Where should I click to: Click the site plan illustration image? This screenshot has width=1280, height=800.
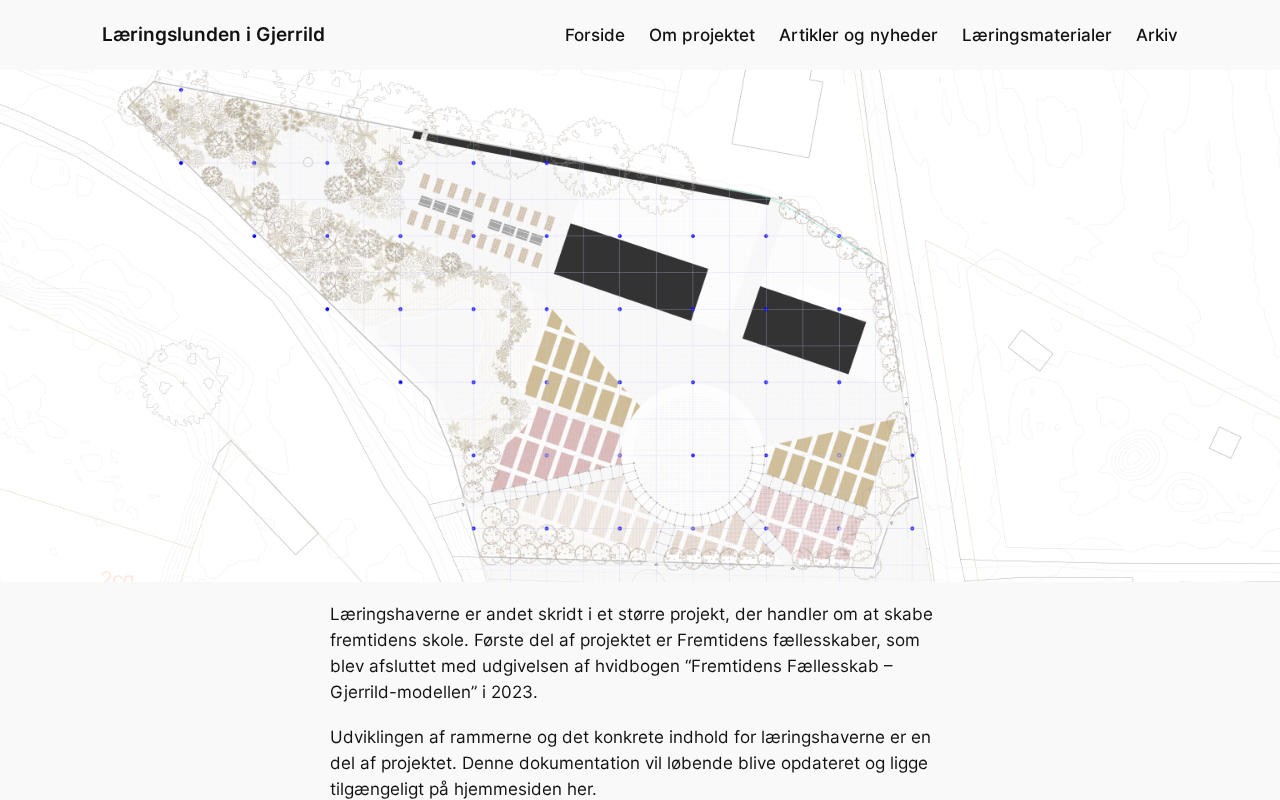640,326
